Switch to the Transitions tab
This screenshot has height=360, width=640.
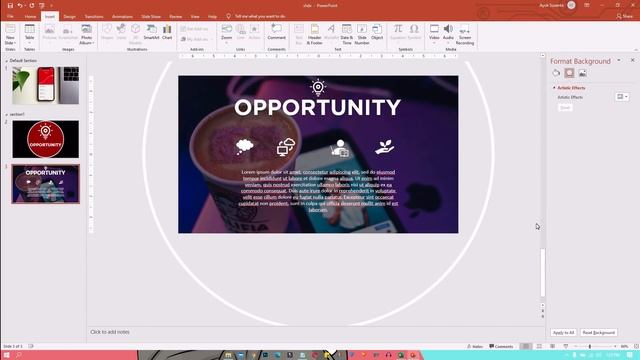[x=94, y=16]
